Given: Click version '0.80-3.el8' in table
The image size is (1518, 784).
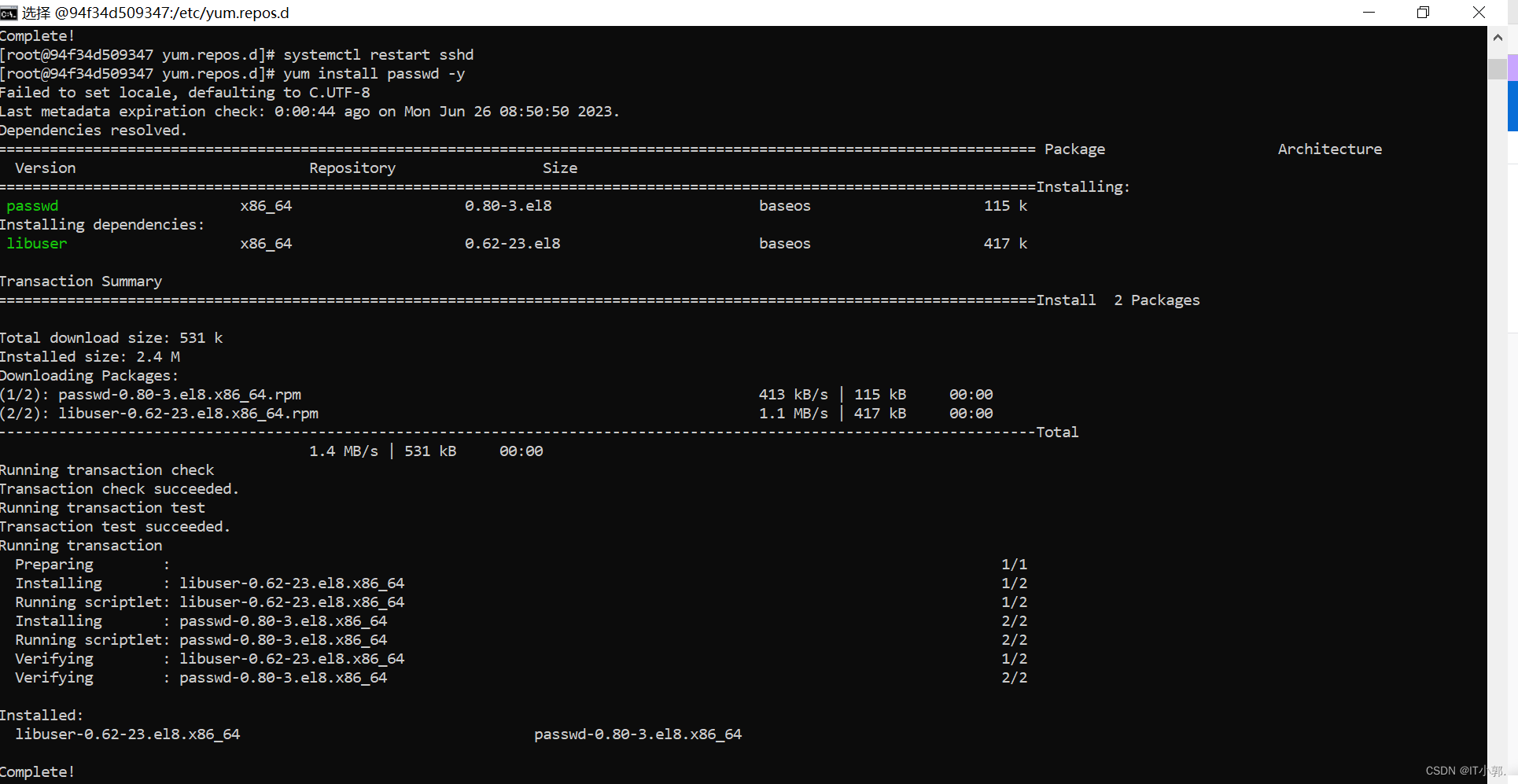Looking at the screenshot, I should 508,205.
